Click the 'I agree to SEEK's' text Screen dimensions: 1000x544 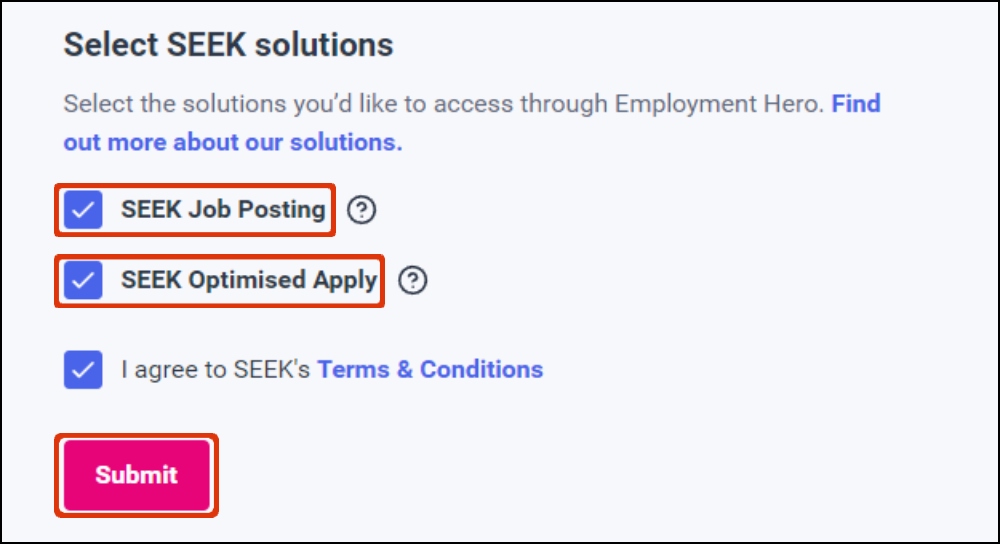[215, 369]
